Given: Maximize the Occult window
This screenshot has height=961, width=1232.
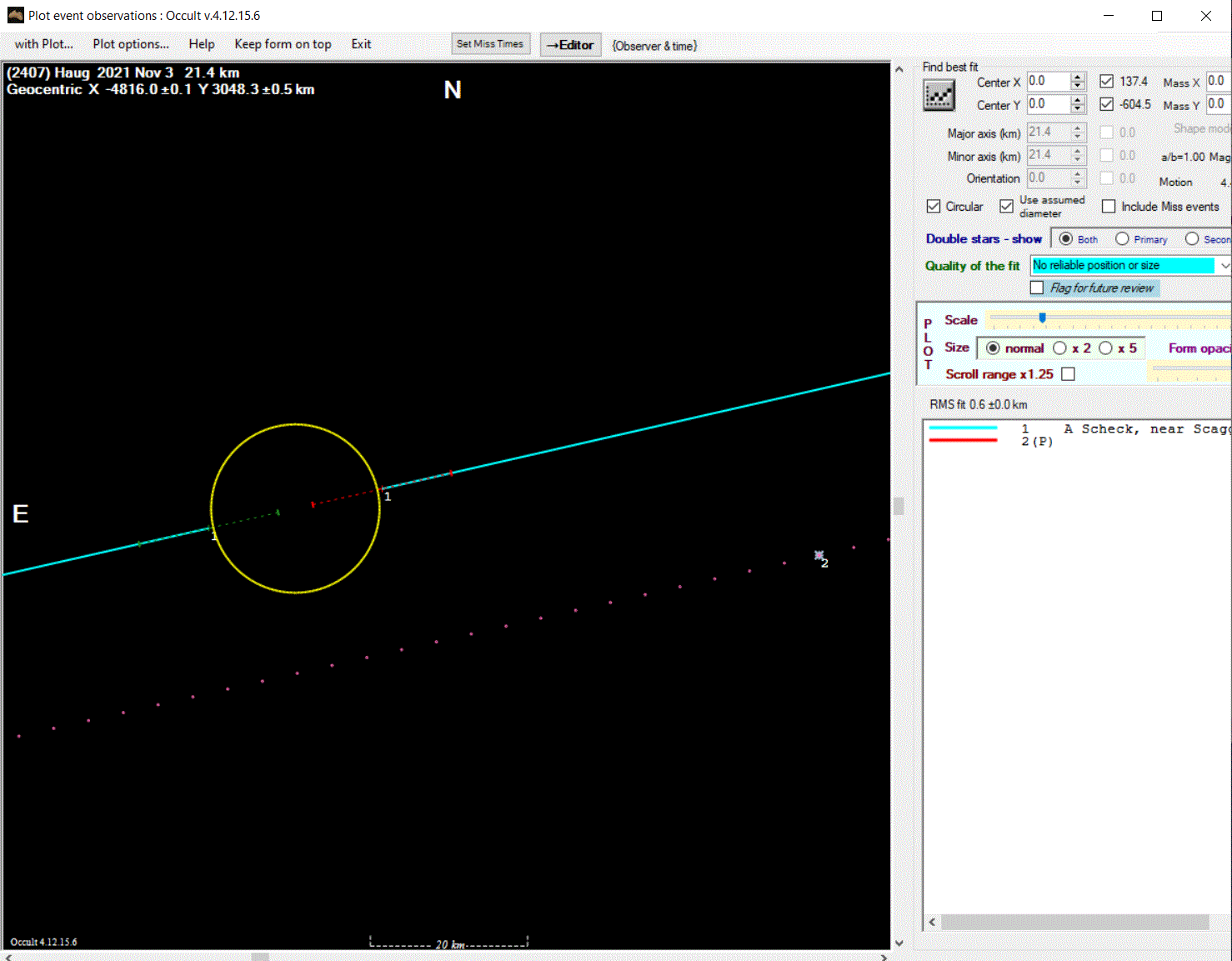Looking at the screenshot, I should click(1157, 16).
